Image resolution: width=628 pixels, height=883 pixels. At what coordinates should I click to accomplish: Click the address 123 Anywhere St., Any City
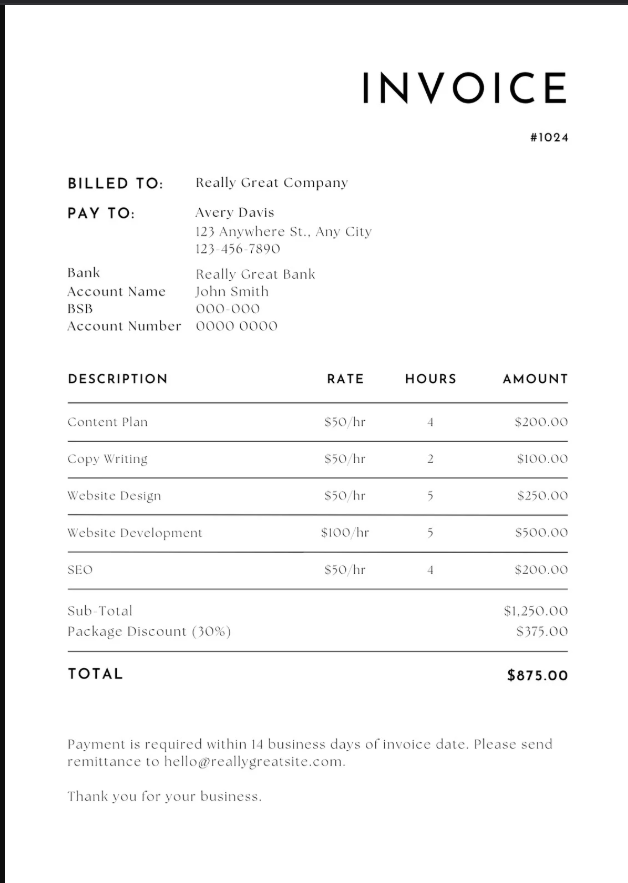pyautogui.click(x=283, y=232)
